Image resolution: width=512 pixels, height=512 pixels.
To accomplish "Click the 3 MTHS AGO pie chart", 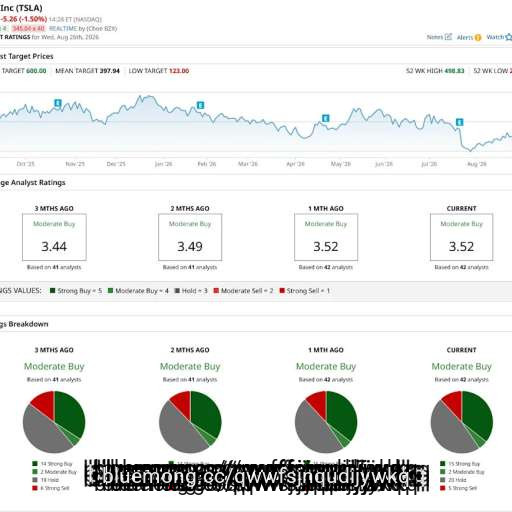I will click(54, 422).
